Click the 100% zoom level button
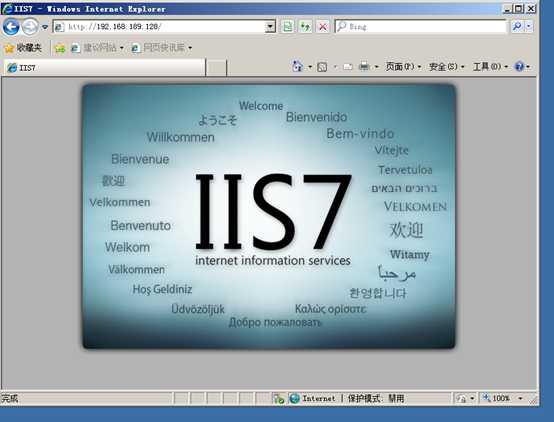Viewport: 554px width, 422px height. pos(497,398)
